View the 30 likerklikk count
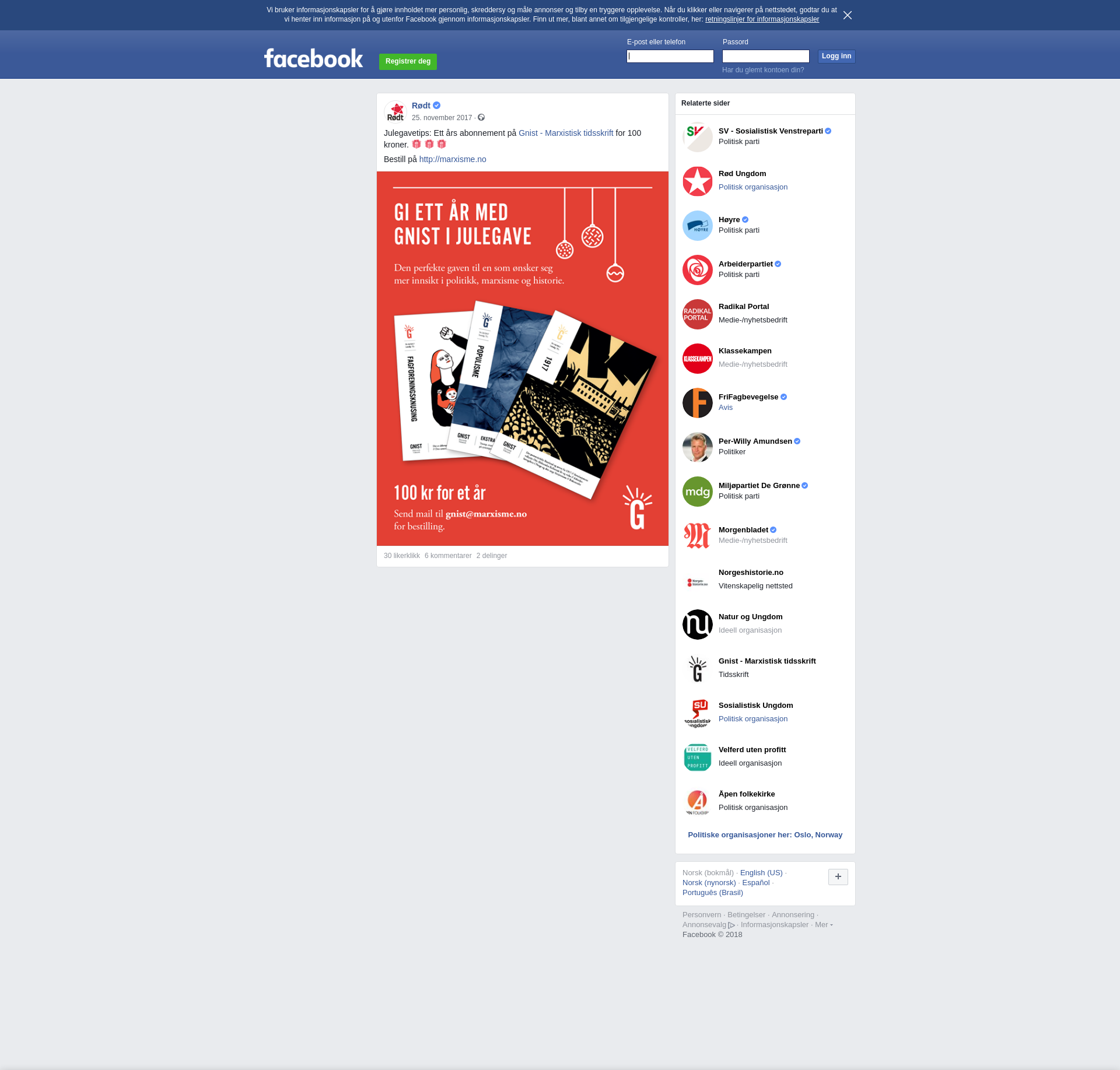This screenshot has width=1120, height=1070. [x=402, y=556]
